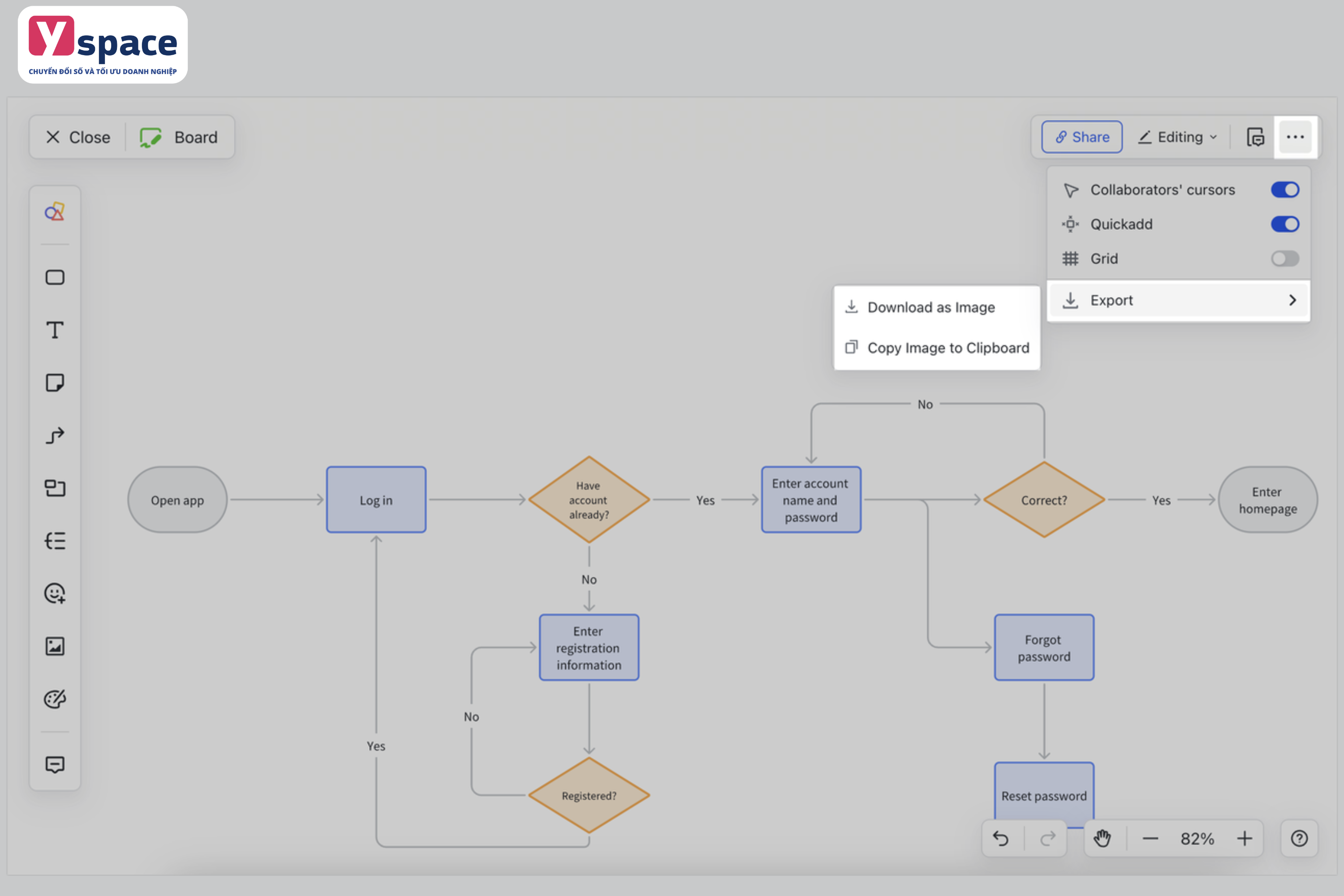The image size is (1344, 896).
Task: Click the Undo arrow
Action: pyautogui.click(x=1000, y=838)
